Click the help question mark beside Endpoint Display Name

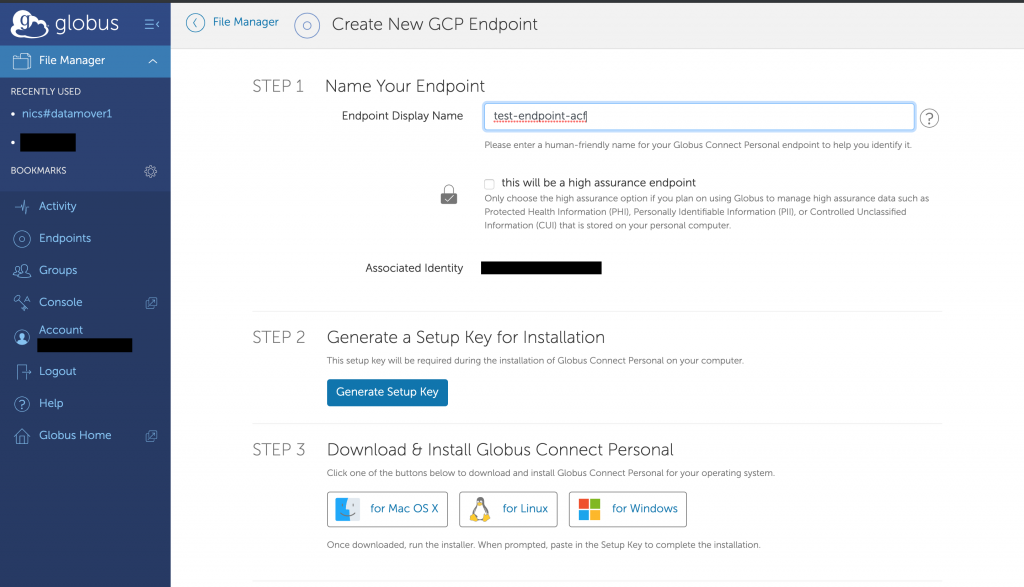[929, 118]
